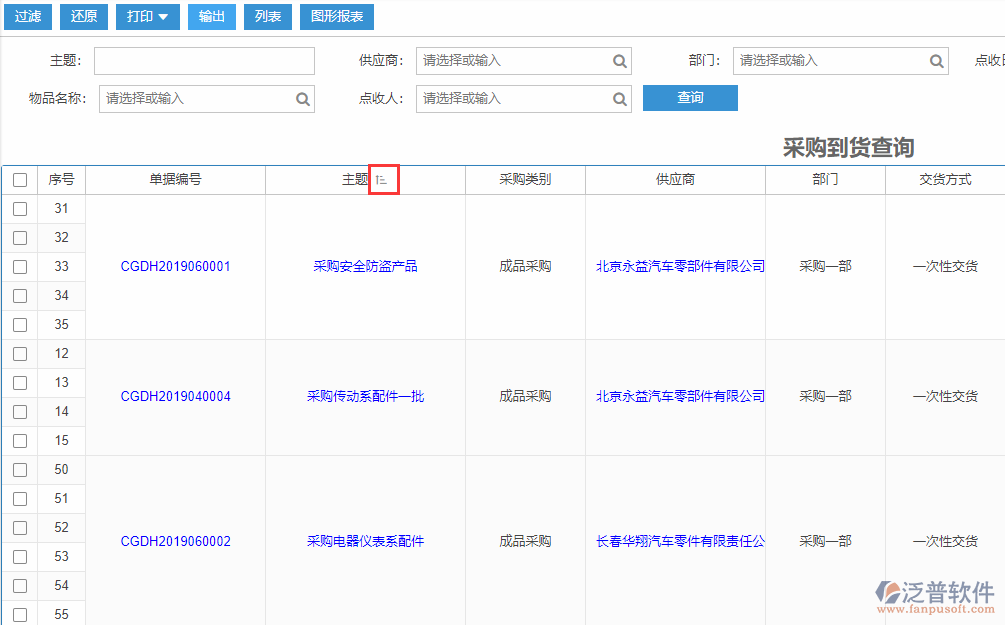Click the 还原 restore tool
Screen dimensions: 1005x625
83,16
